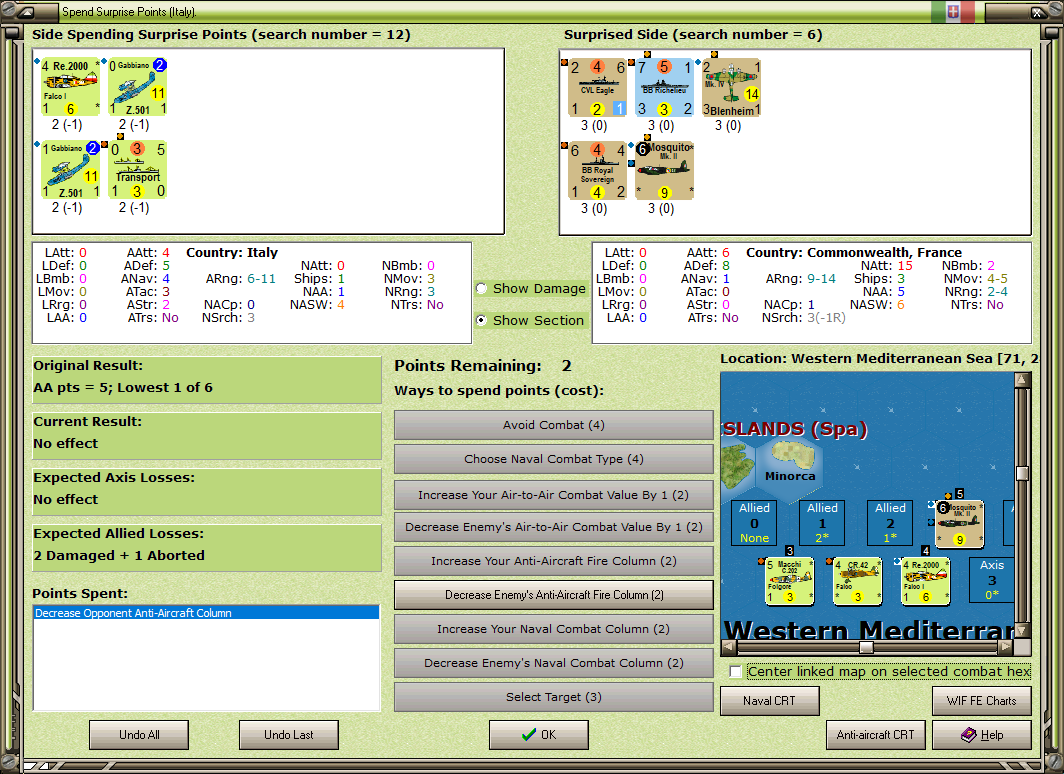Image resolution: width=1064 pixels, height=774 pixels.
Task: Click Choose Naval Combat Type (4)
Action: pos(553,459)
